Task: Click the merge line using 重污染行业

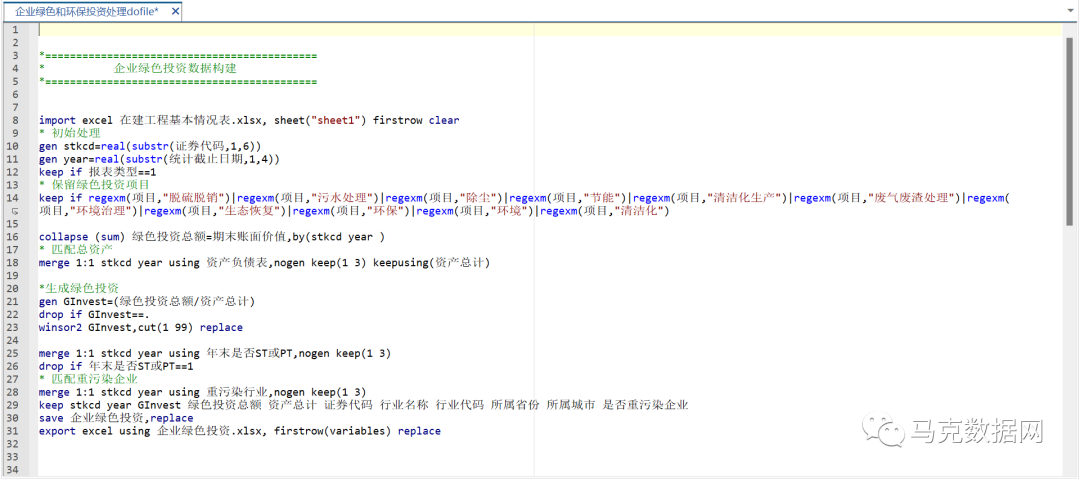Action: [202, 392]
